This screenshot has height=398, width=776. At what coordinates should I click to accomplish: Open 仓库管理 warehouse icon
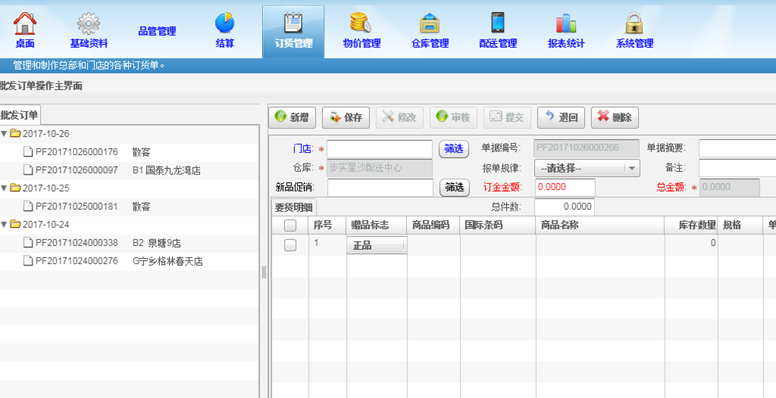click(x=430, y=23)
